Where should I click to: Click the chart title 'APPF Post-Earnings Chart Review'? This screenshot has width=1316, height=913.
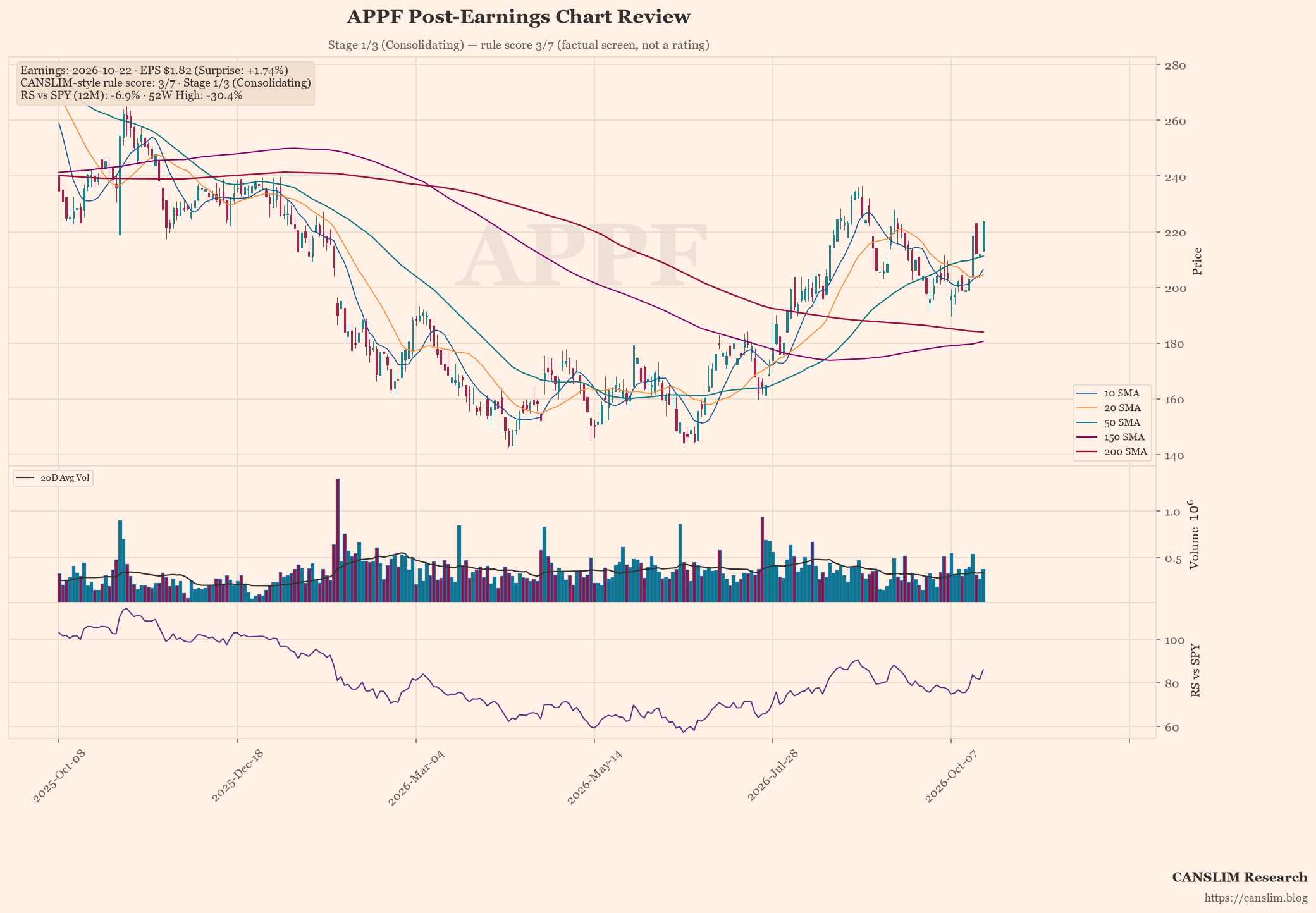pyautogui.click(x=518, y=17)
